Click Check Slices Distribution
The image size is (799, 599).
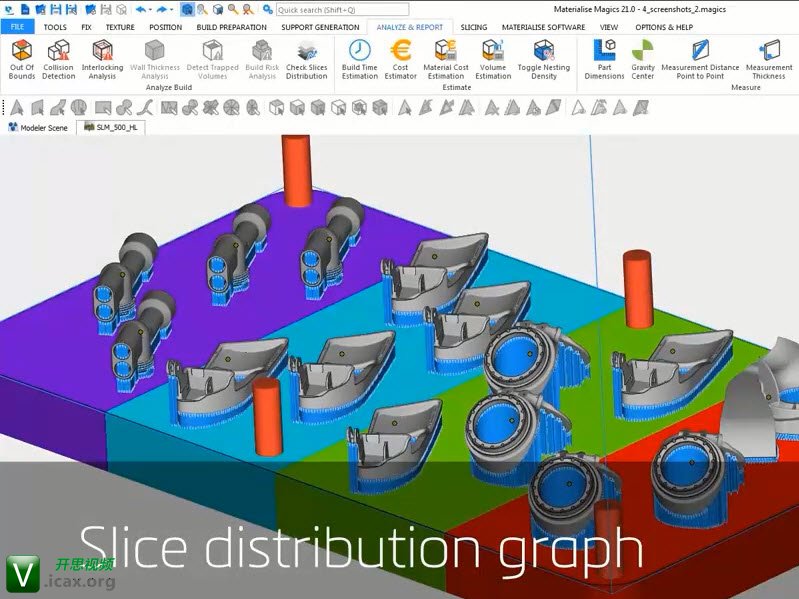(x=306, y=59)
